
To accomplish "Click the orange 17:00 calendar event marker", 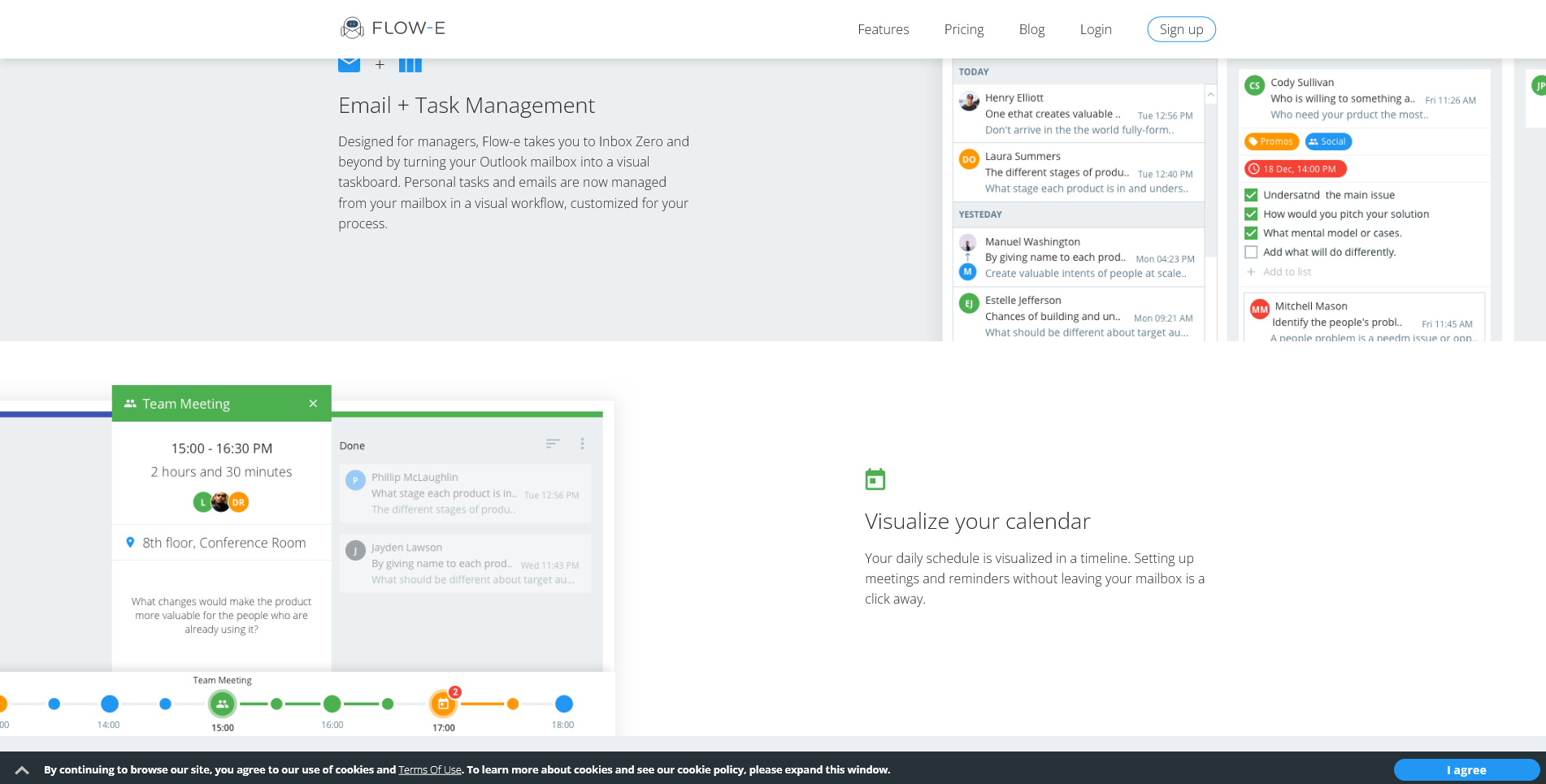I will pyautogui.click(x=443, y=704).
